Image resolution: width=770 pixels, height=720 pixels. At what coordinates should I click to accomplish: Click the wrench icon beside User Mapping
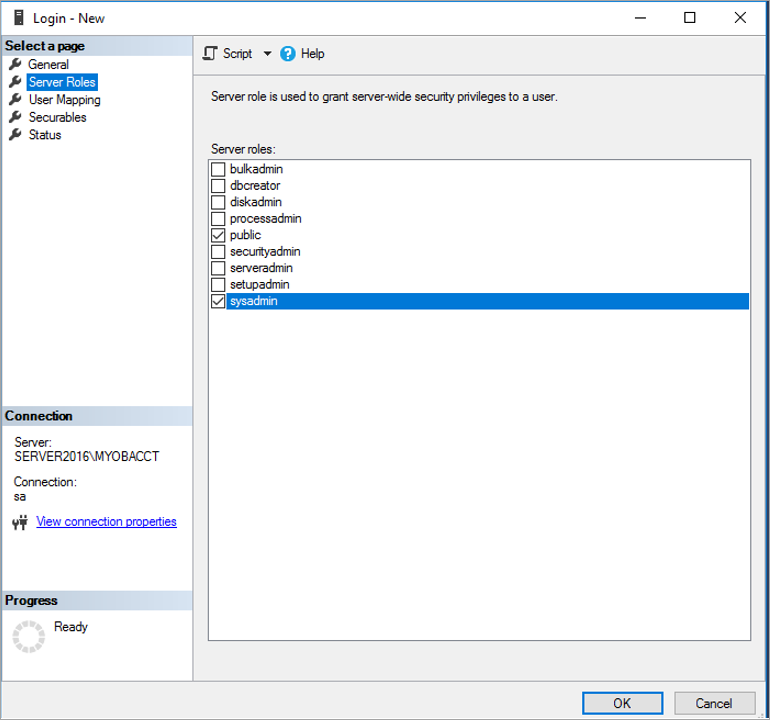click(15, 100)
